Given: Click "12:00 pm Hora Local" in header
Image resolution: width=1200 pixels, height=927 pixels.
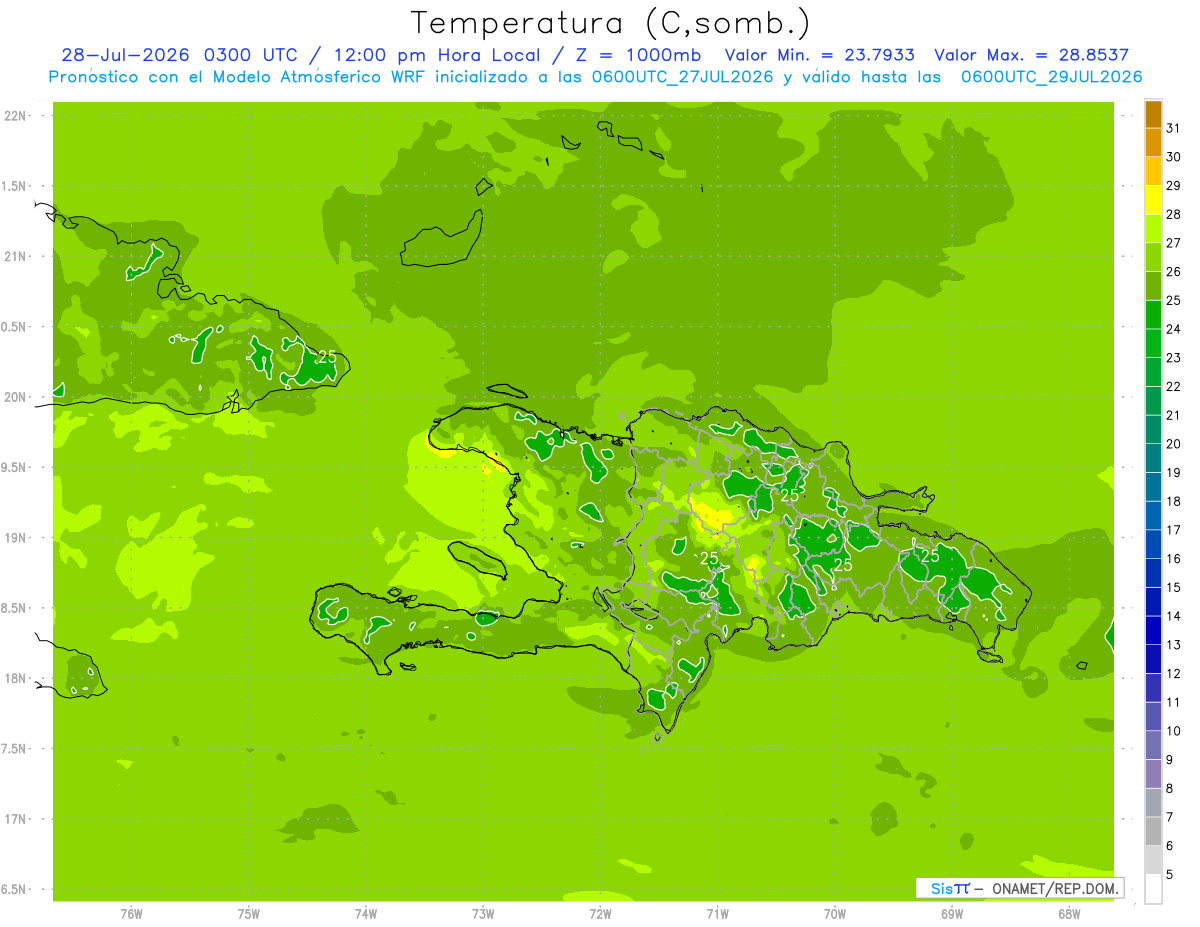Looking at the screenshot, I should 436,55.
